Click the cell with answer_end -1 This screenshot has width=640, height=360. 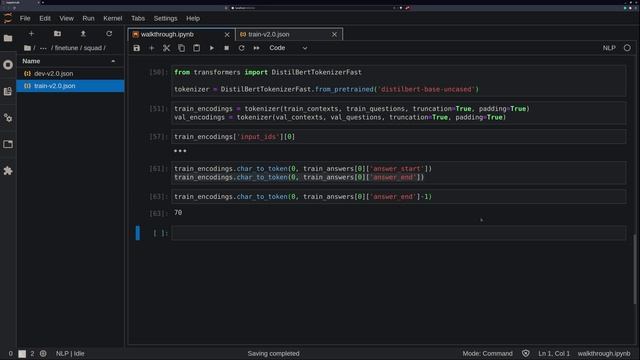point(399,197)
